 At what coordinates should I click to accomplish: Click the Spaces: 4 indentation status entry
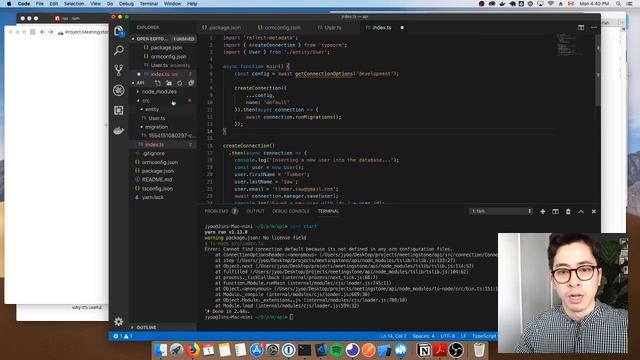(x=423, y=336)
